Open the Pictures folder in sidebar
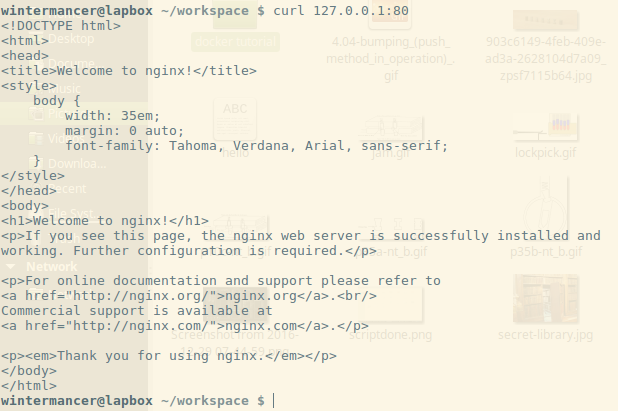This screenshot has height=411, width=618. (x=57, y=114)
